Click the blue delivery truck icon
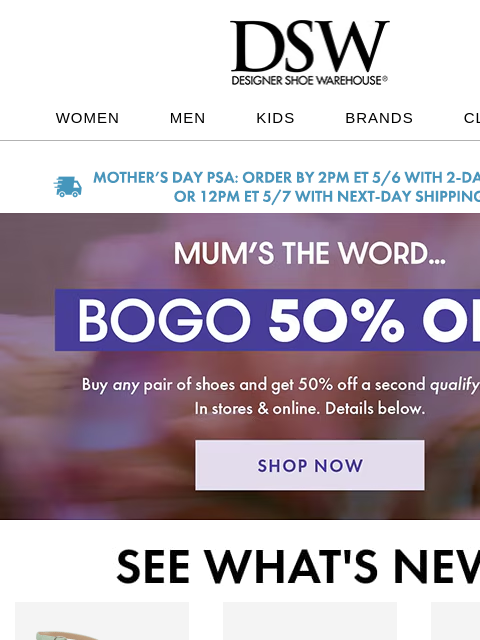The width and height of the screenshot is (480, 640). pyautogui.click(x=68, y=187)
